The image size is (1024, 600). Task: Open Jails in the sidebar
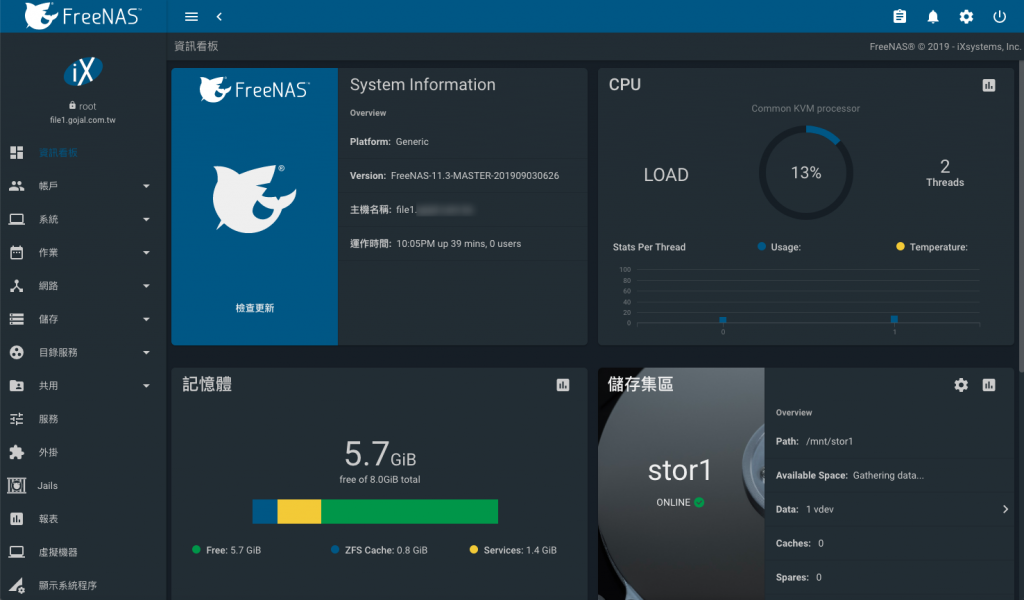click(48, 486)
